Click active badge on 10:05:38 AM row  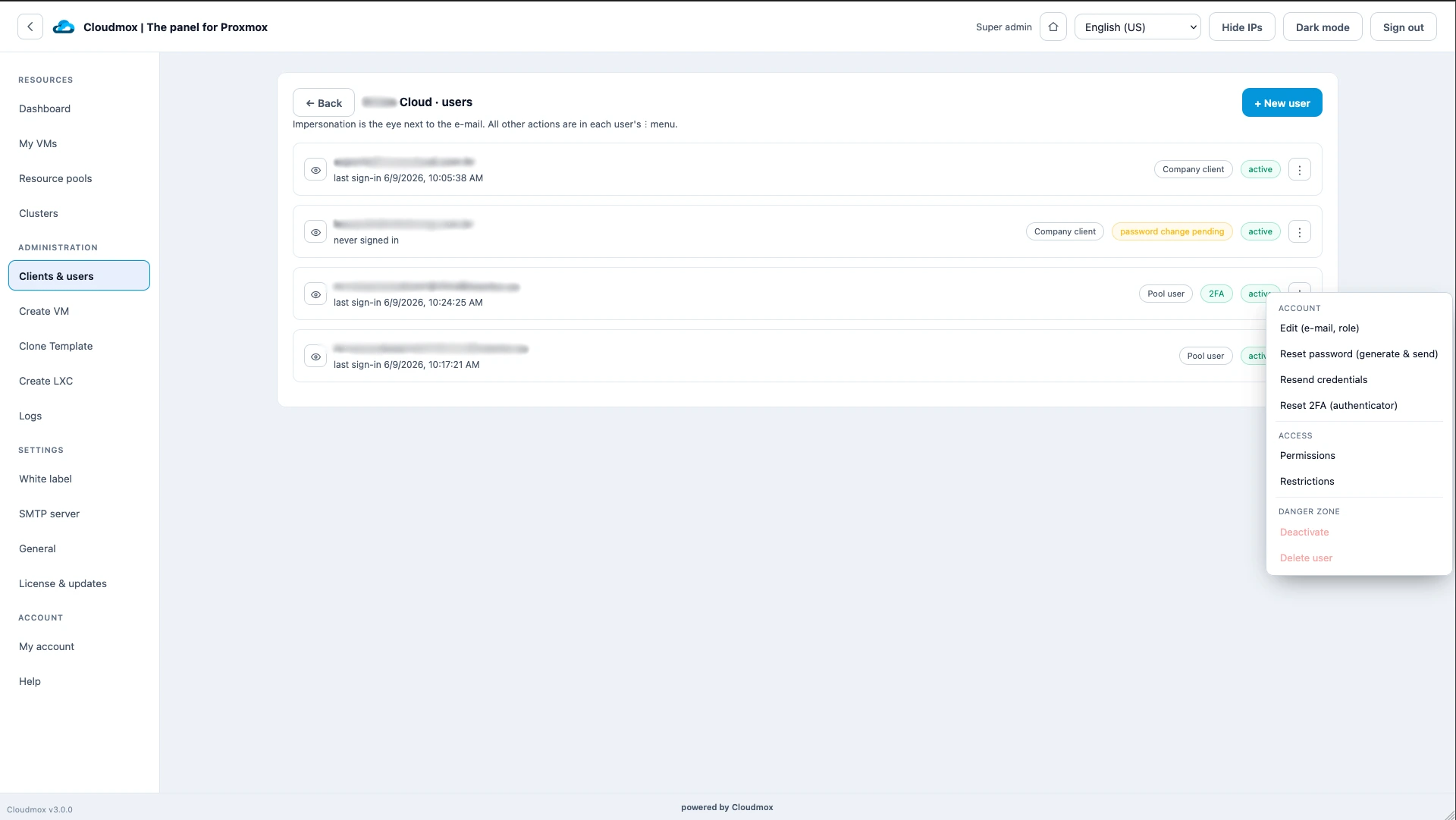coord(1260,170)
